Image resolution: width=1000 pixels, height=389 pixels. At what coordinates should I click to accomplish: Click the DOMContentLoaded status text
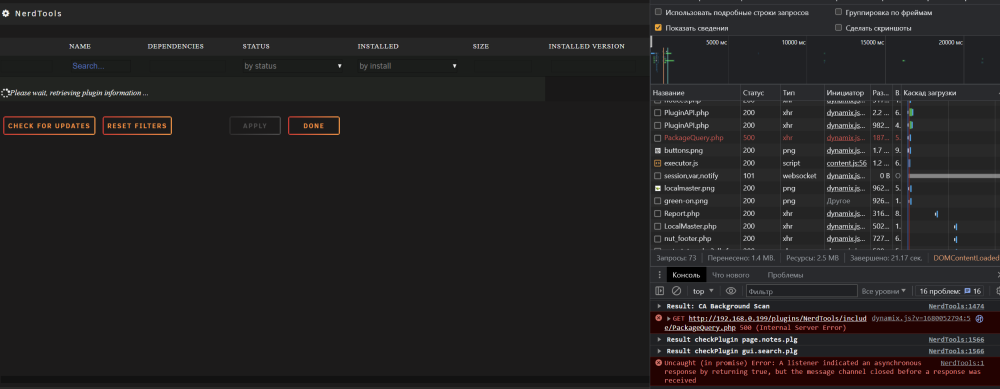966,258
